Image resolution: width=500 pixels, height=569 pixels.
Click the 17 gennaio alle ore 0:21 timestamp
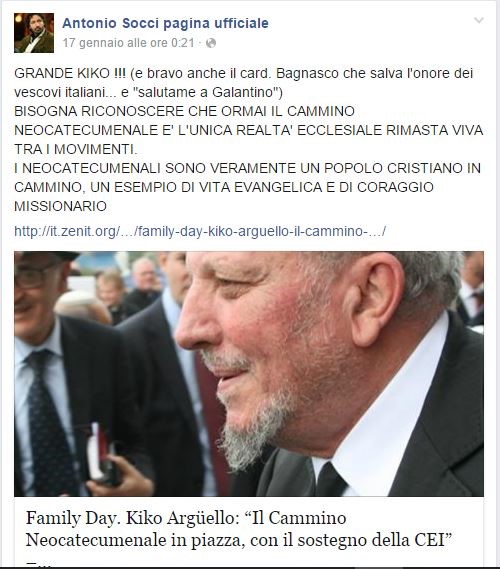[x=128, y=43]
